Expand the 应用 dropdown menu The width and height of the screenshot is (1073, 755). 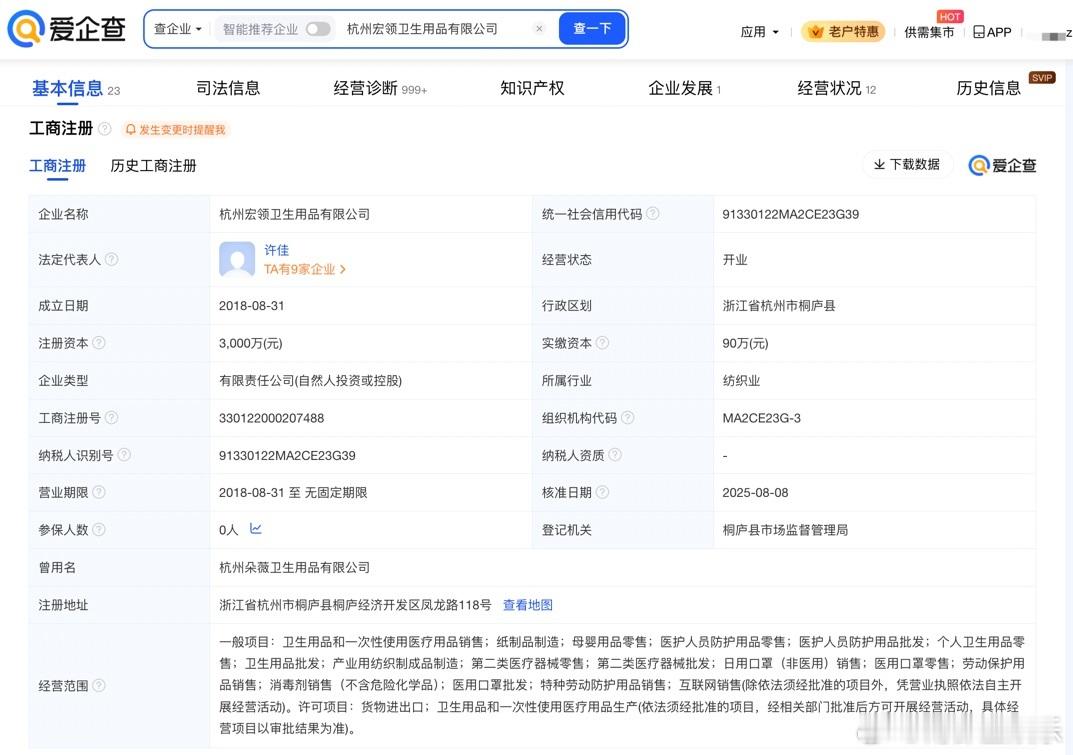tap(760, 31)
